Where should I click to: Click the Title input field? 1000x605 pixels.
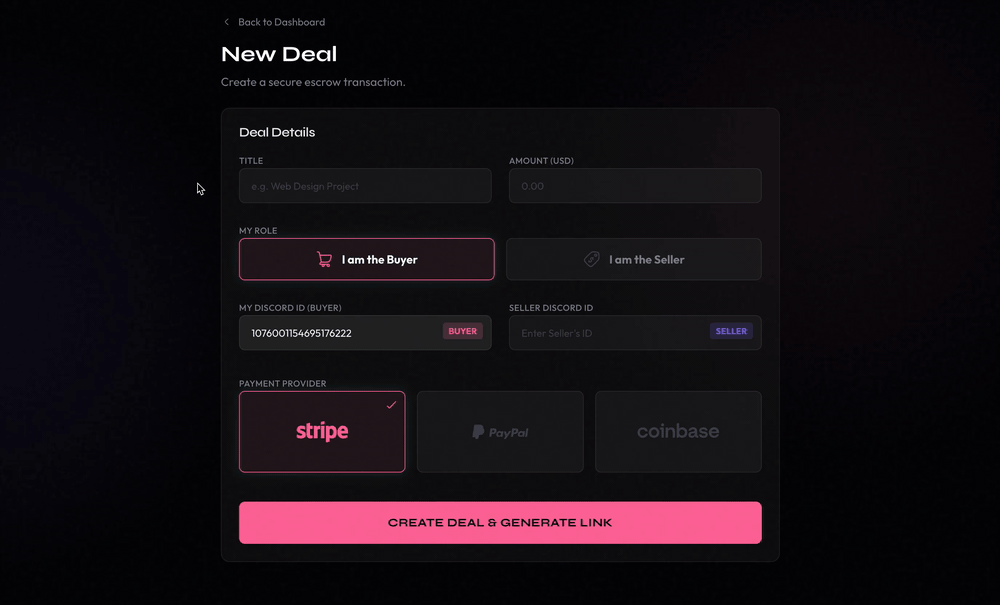pyautogui.click(x=365, y=185)
